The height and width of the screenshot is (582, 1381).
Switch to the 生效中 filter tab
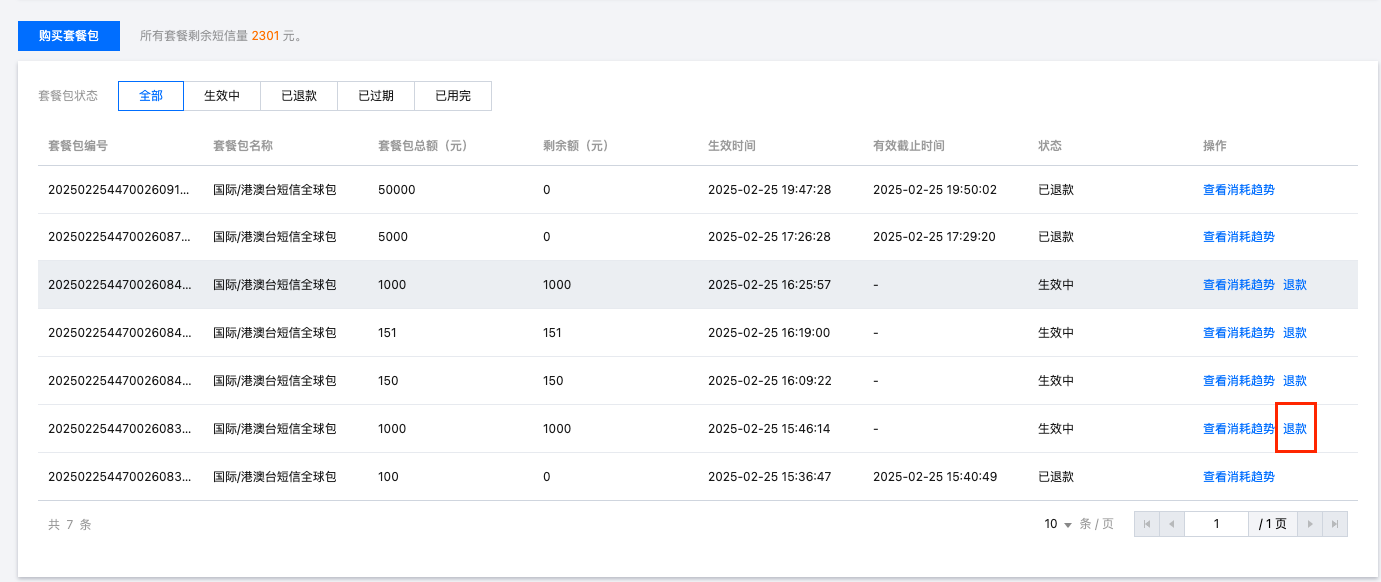tap(222, 96)
